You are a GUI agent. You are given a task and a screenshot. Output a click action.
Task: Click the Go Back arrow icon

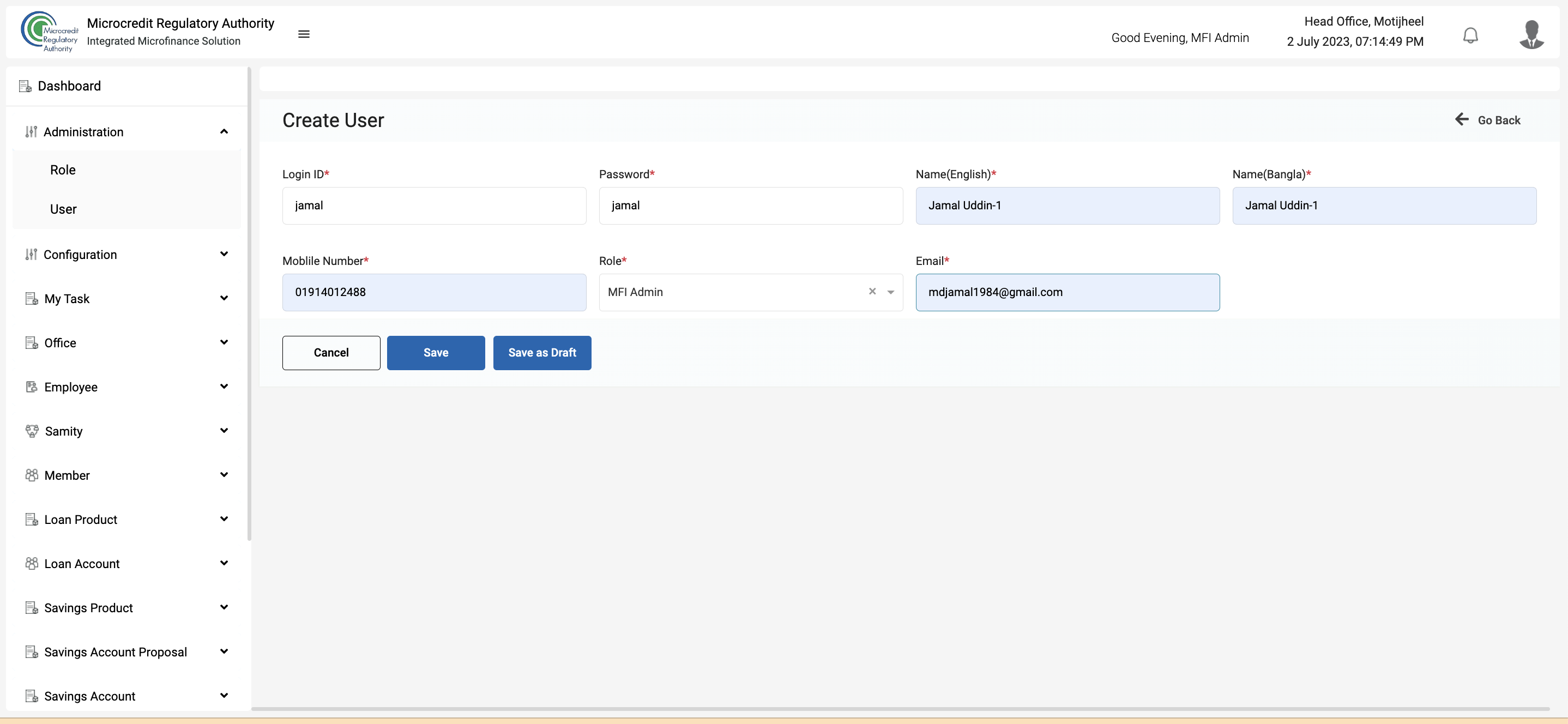click(x=1462, y=119)
